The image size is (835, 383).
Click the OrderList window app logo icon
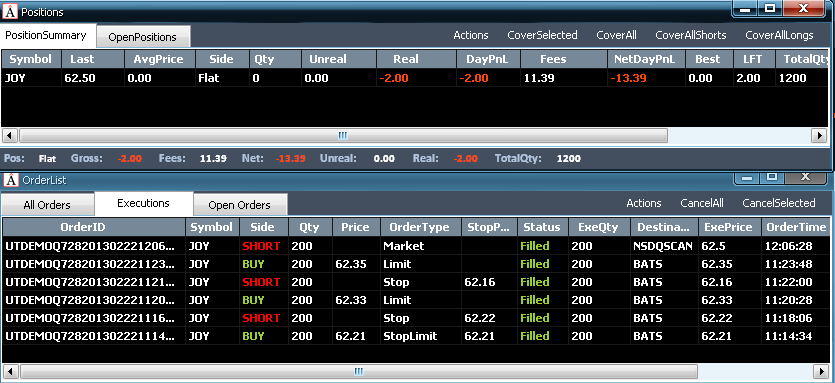coord(10,180)
